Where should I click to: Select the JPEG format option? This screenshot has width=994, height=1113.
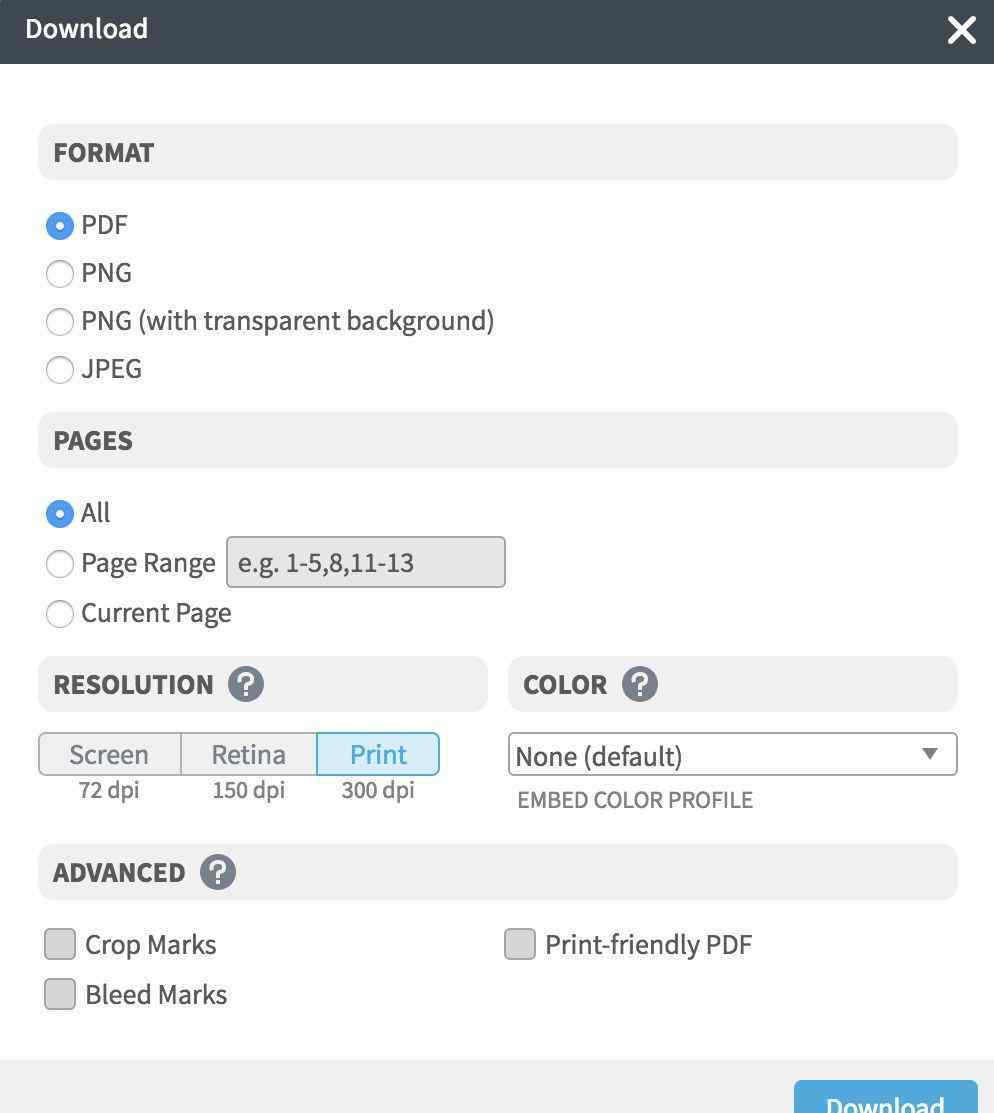click(60, 369)
